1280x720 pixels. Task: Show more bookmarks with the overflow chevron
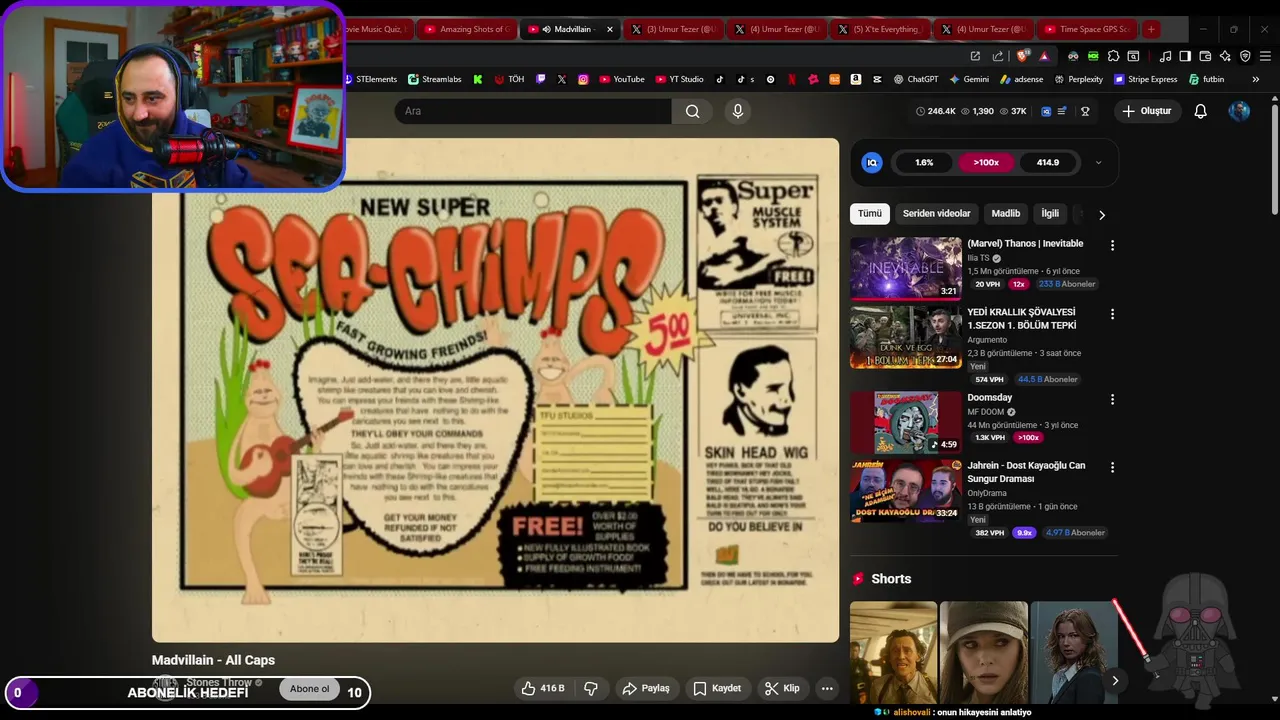1255,79
